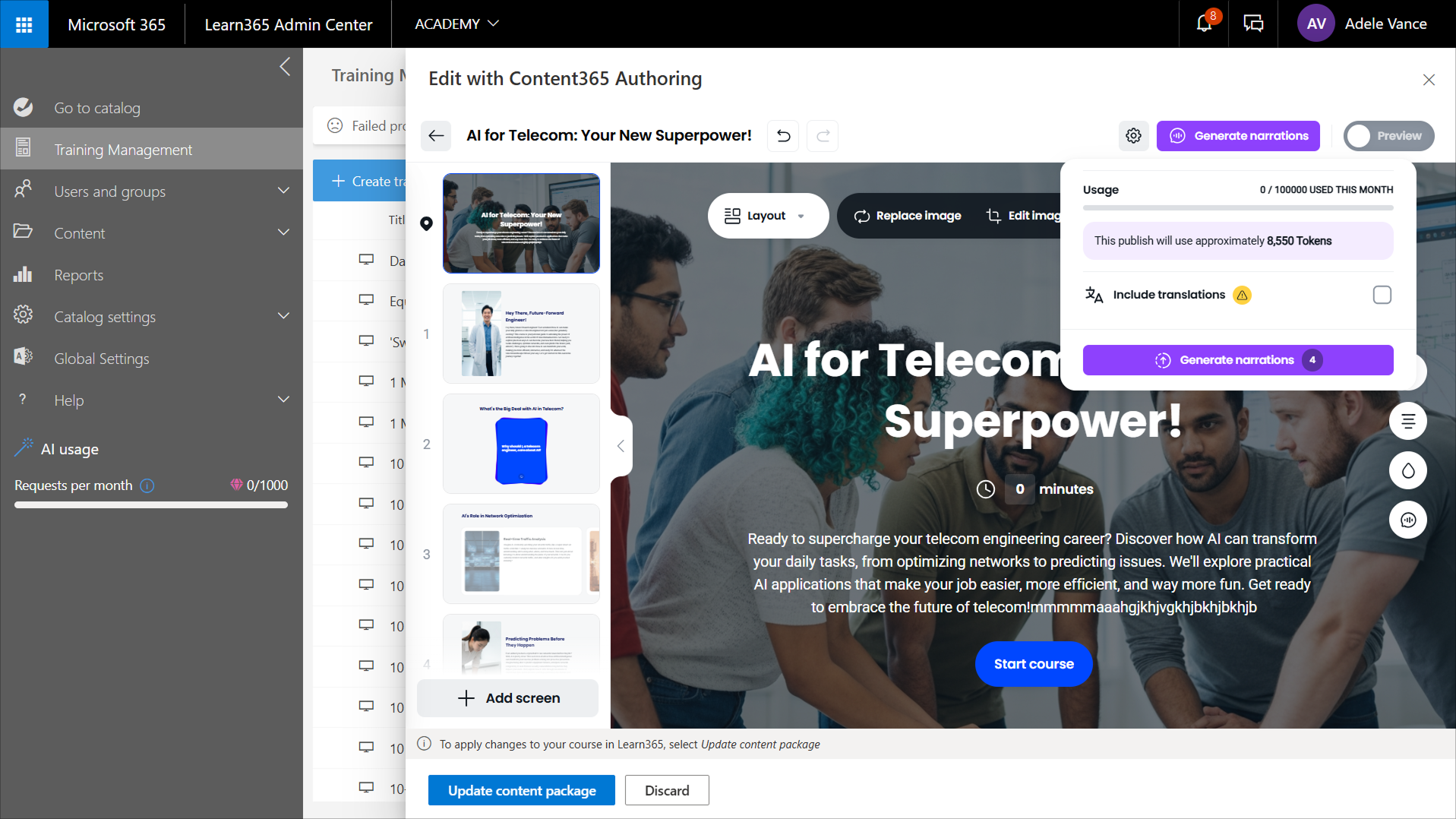Click the narration chat round icon
This screenshot has width=1456, height=819.
[x=1407, y=520]
